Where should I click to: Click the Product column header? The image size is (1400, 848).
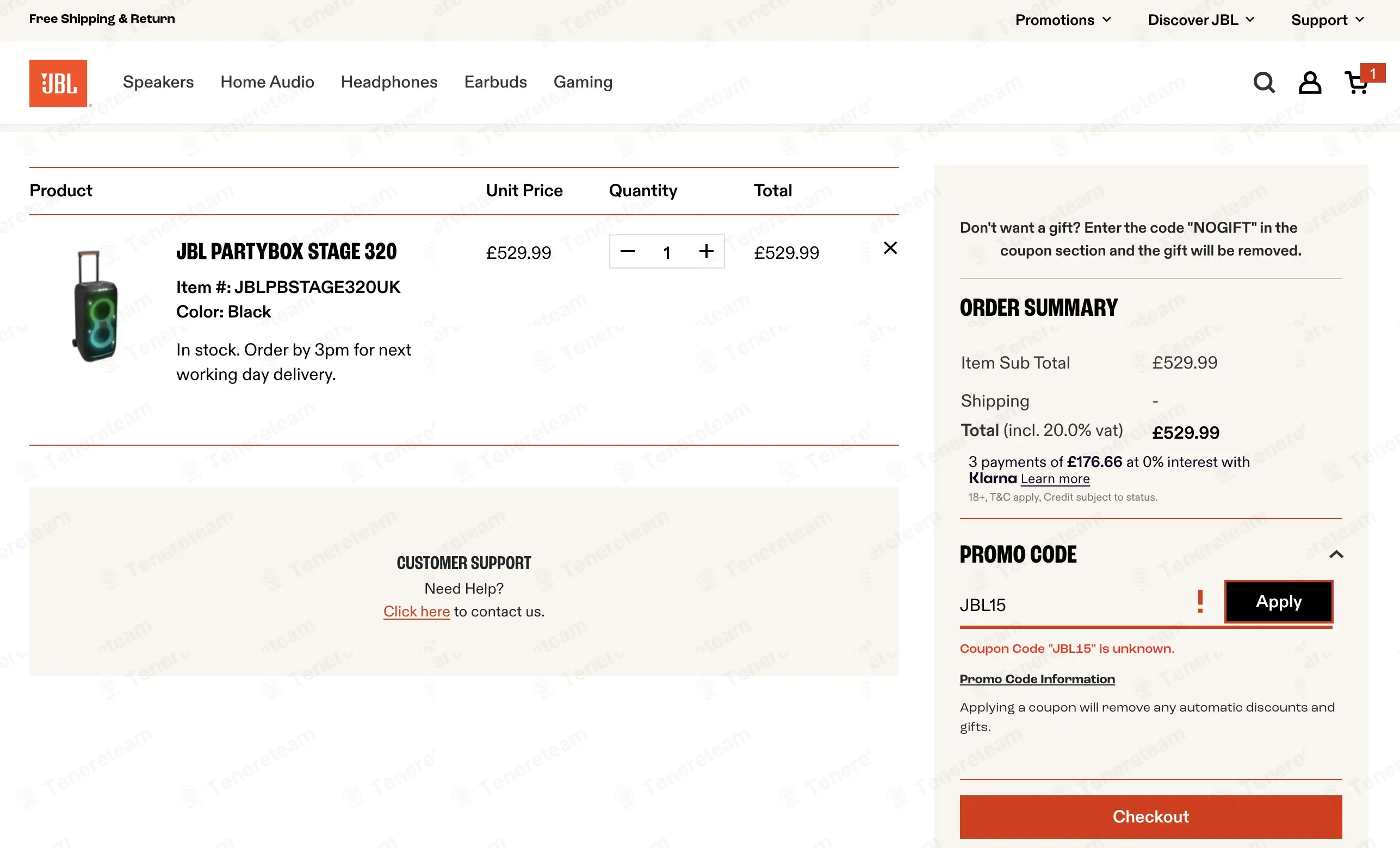tap(61, 191)
